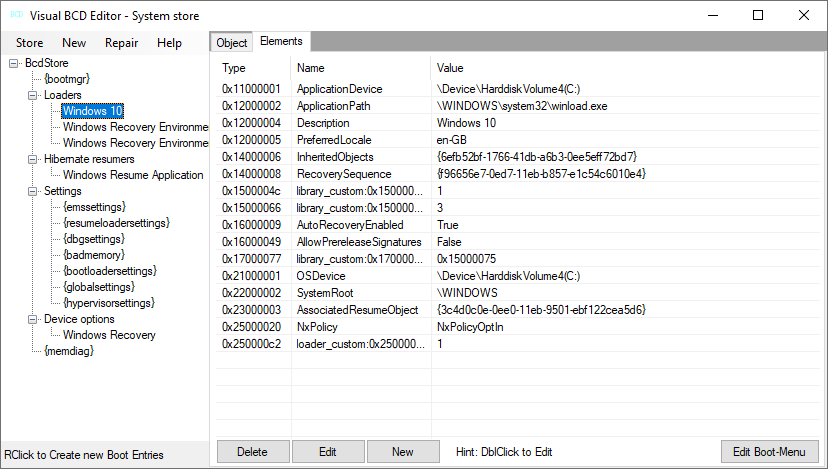Image resolution: width=828 pixels, height=469 pixels.
Task: Select the 0x15000066 type row
Action: (519, 208)
